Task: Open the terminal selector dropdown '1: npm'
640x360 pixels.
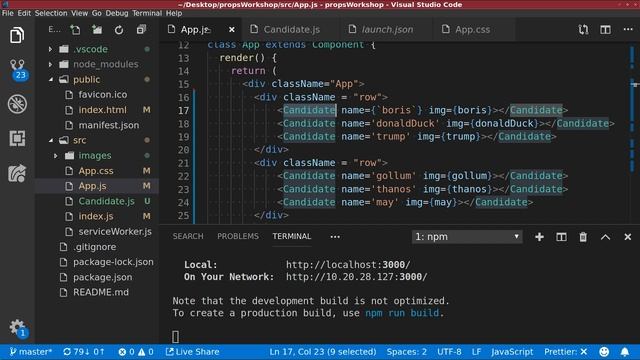Action: pyautogui.click(x=467, y=237)
